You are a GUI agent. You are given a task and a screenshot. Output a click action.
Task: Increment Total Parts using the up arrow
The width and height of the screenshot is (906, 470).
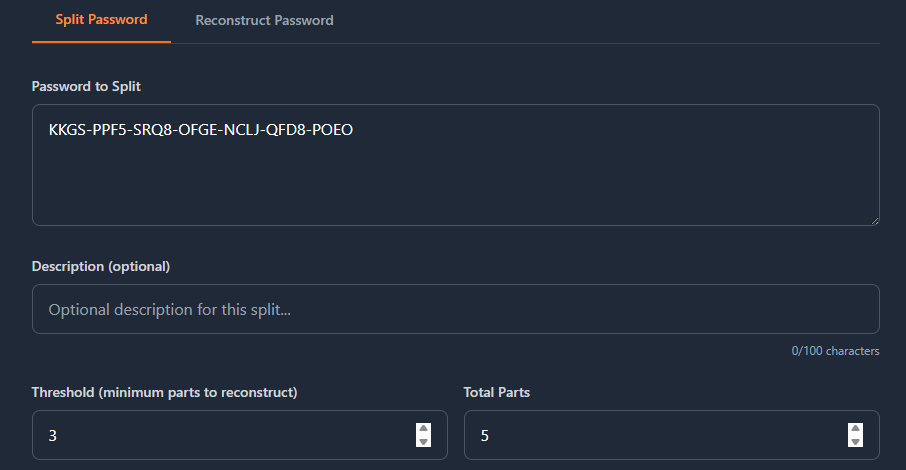click(855, 429)
